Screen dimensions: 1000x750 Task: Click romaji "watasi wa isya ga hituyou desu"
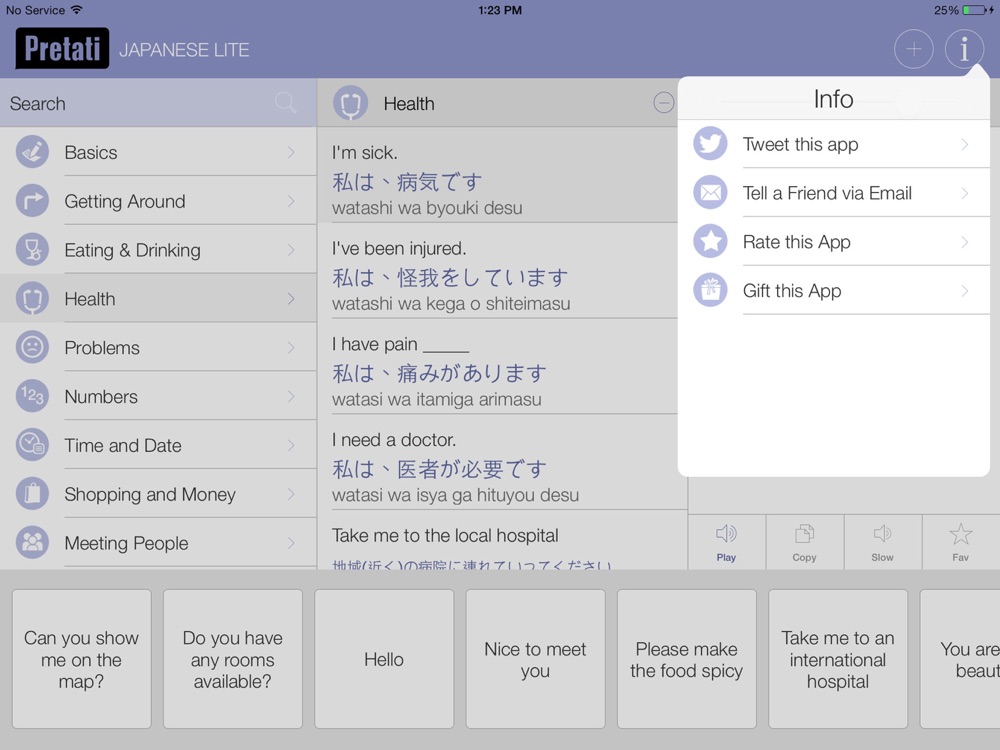coord(455,495)
